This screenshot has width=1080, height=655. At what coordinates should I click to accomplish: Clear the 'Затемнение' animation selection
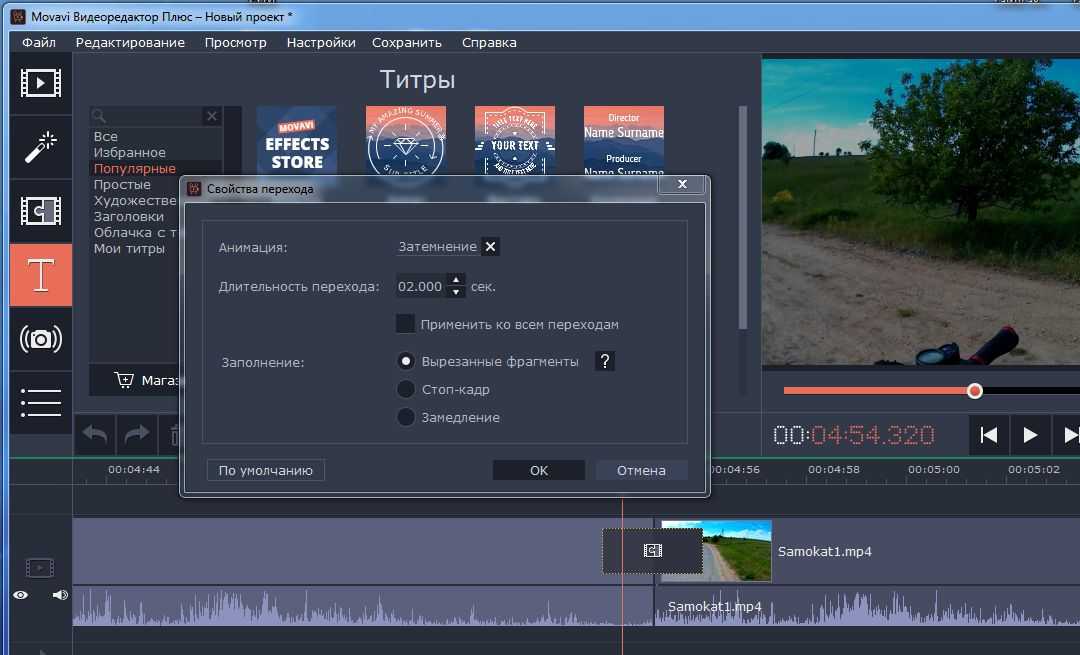[490, 247]
